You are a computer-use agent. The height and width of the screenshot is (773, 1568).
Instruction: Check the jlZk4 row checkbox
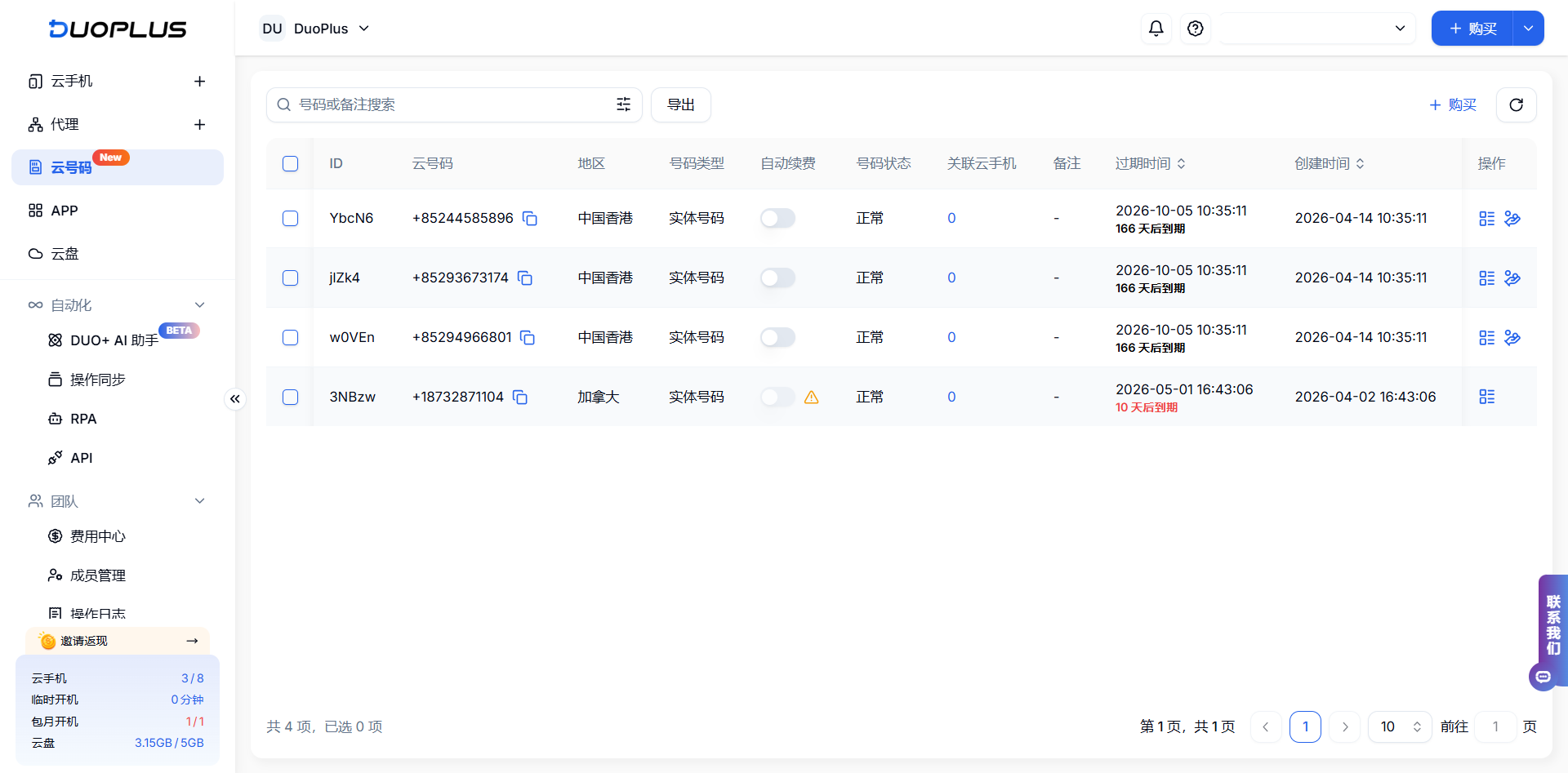290,278
